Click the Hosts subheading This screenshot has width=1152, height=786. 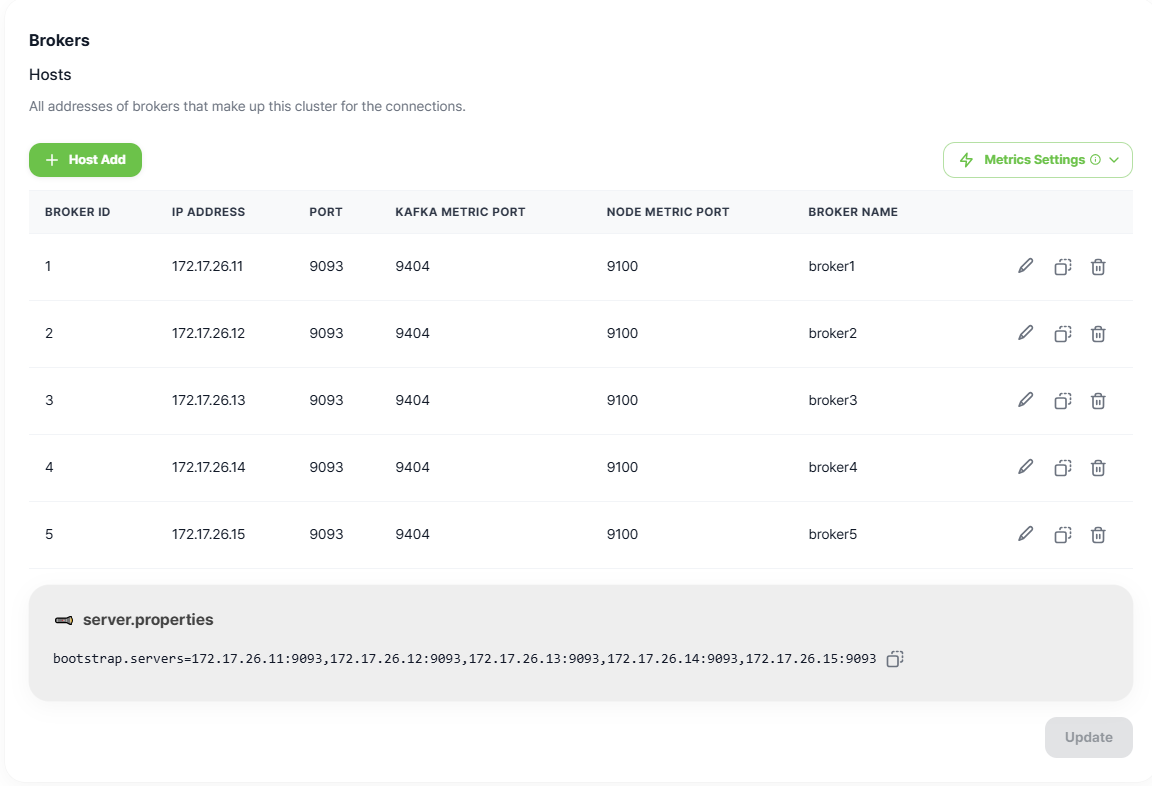click(50, 74)
